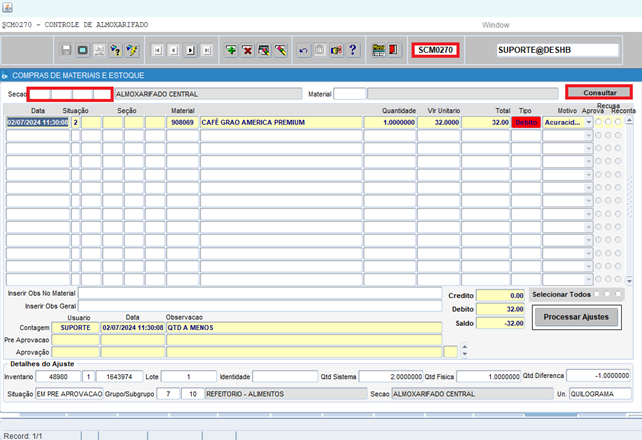Image resolution: width=642 pixels, height=440 pixels.
Task: Click date cell 02/07/2024 11:30:08 in grid
Action: 38,122
